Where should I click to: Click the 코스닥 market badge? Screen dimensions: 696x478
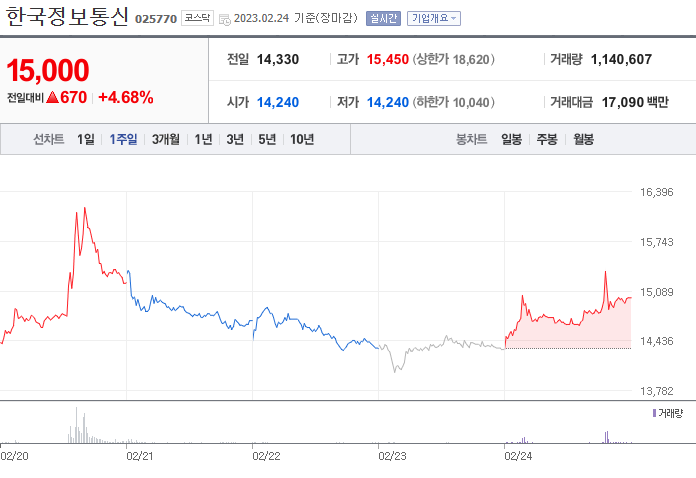(x=198, y=18)
